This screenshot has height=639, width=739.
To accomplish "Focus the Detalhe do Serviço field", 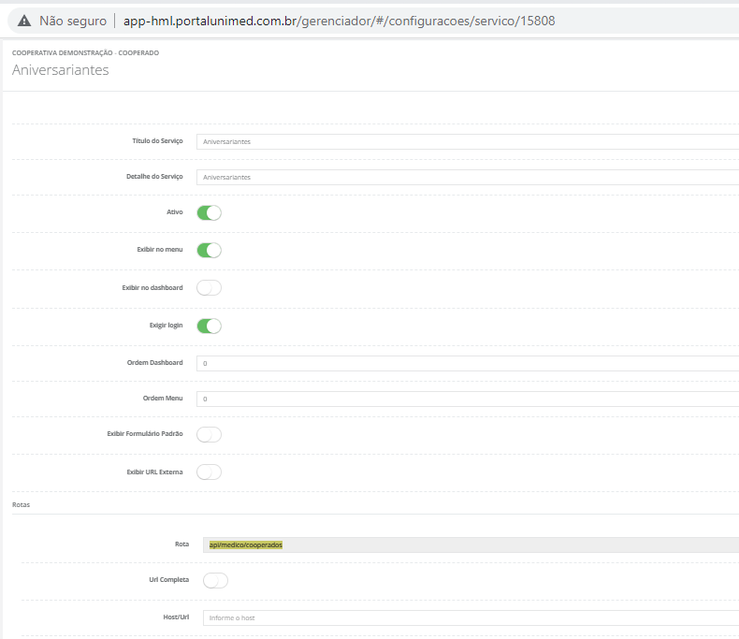I will (x=468, y=177).
